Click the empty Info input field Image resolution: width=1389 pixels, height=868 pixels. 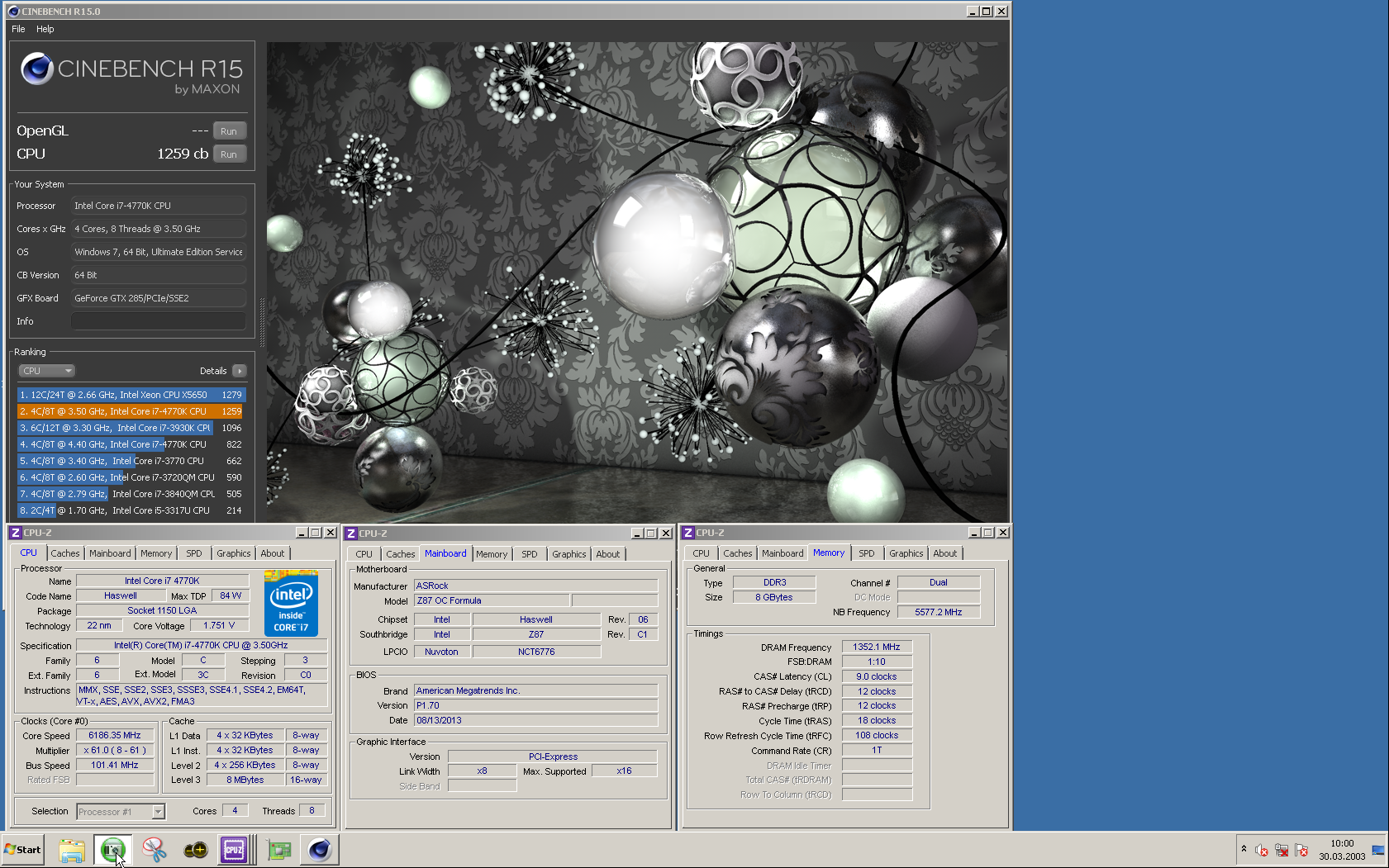point(159,321)
